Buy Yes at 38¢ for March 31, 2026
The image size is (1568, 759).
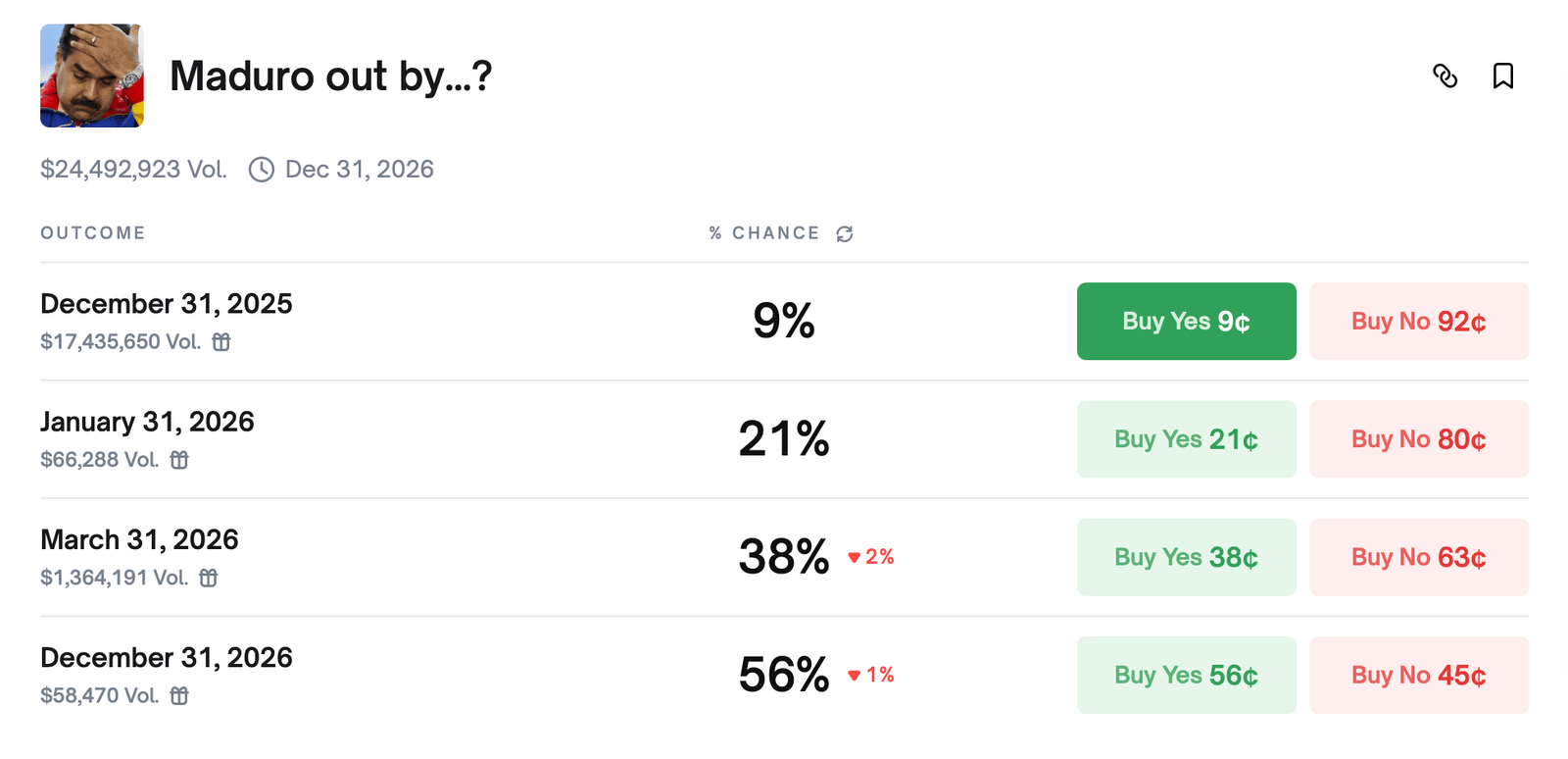(1186, 557)
